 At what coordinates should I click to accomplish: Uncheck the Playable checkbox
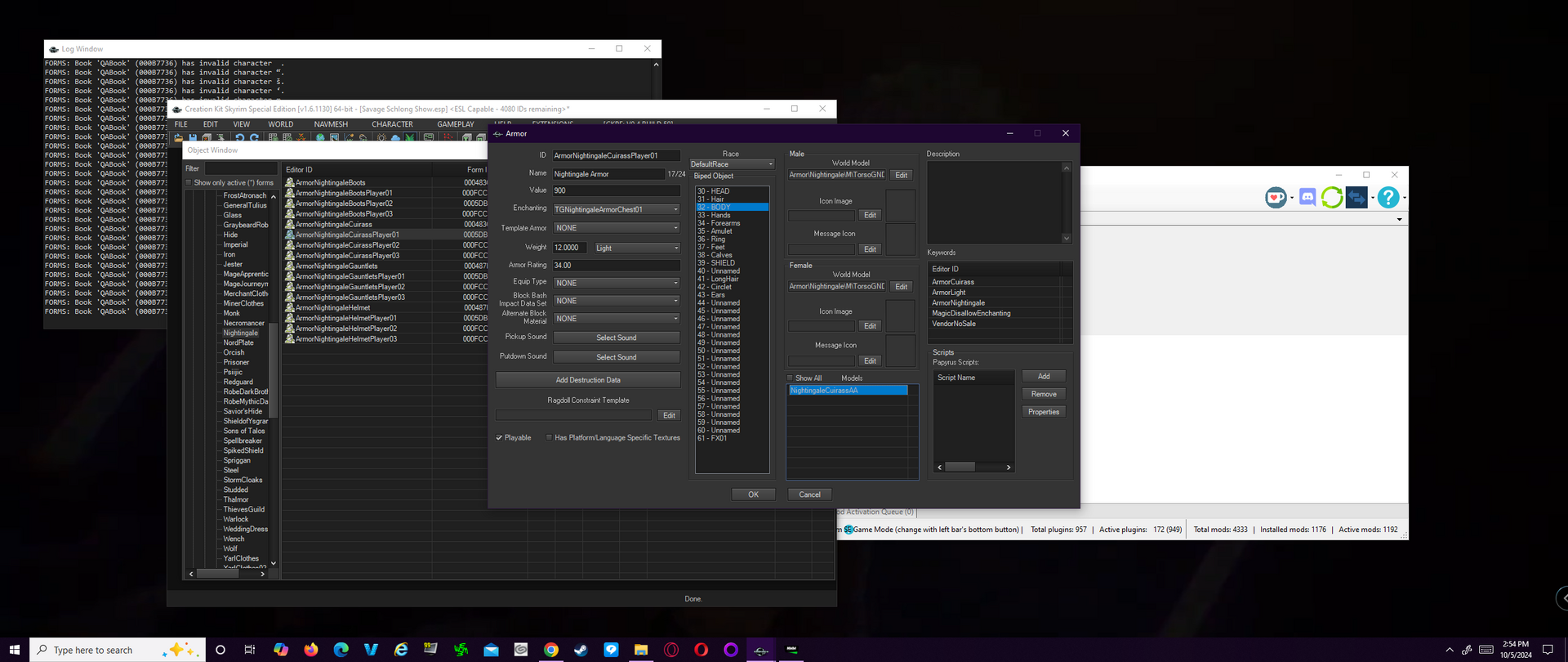(499, 438)
